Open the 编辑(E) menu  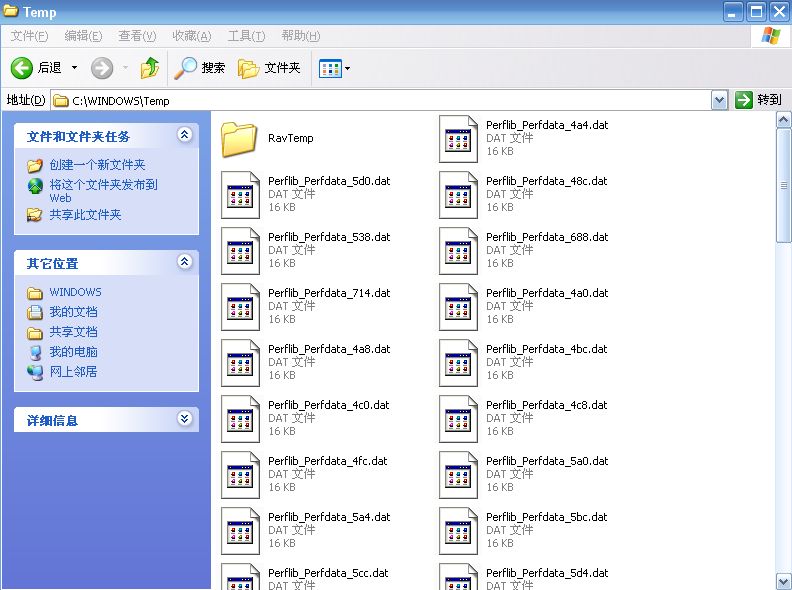[83, 36]
